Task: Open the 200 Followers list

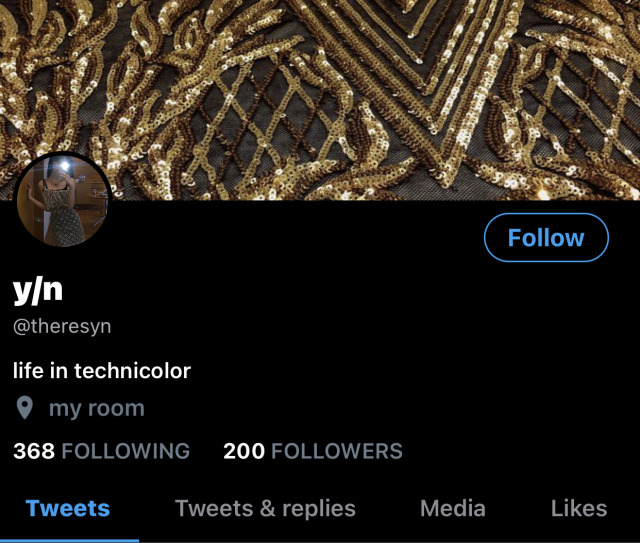Action: 313,451
